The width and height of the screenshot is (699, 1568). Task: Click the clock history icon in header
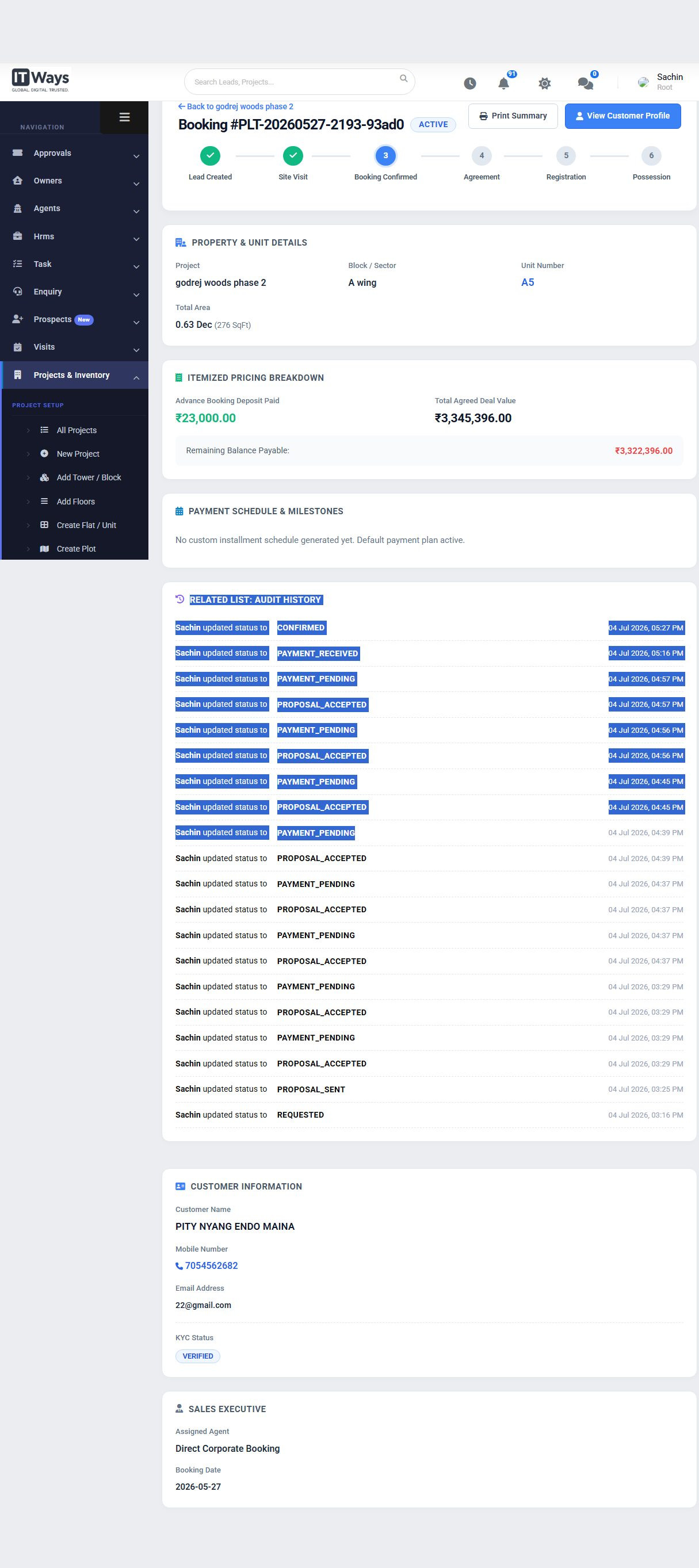click(x=469, y=83)
